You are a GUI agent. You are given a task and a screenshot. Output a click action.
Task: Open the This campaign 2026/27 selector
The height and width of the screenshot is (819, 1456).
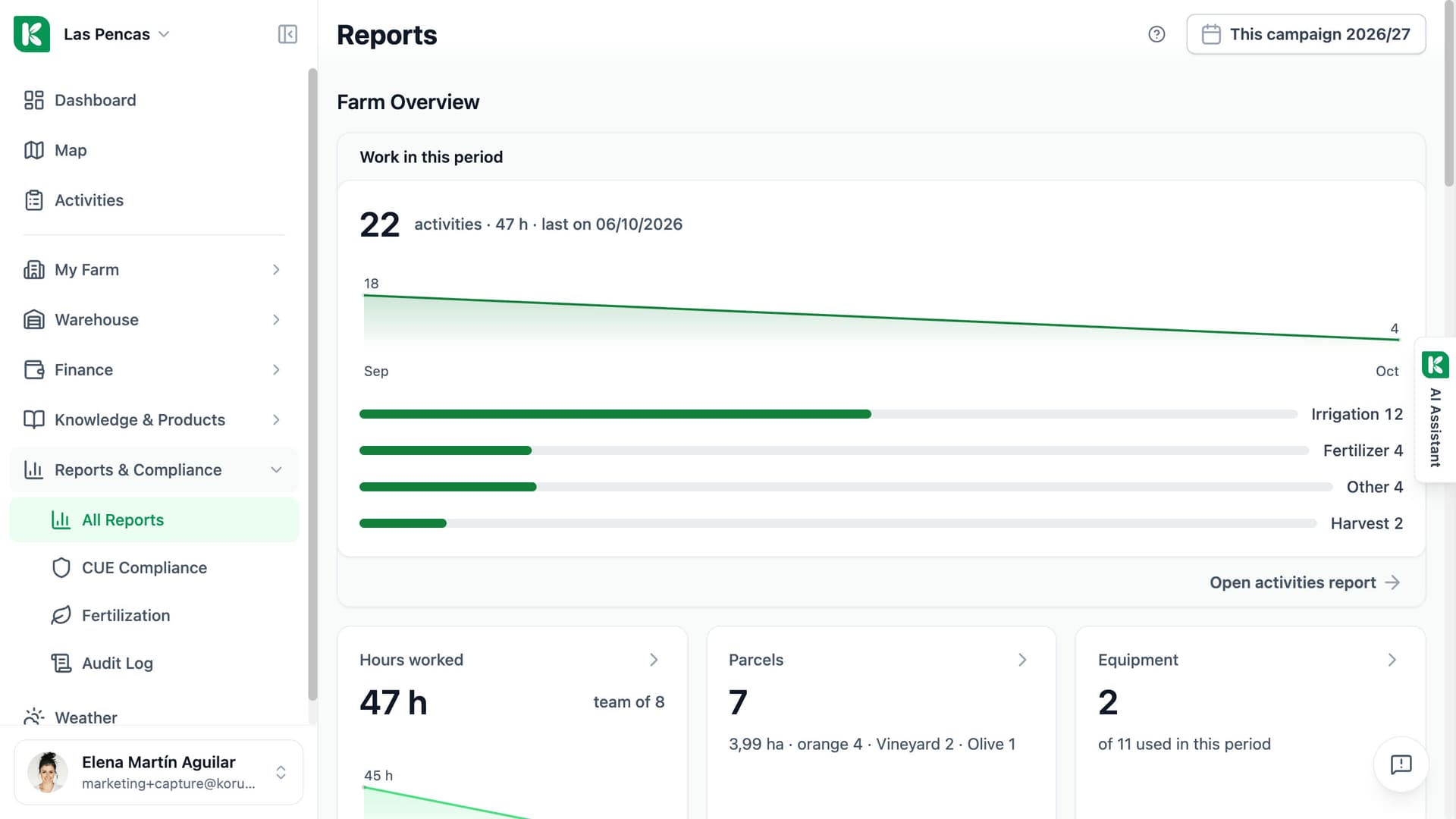pyautogui.click(x=1306, y=34)
